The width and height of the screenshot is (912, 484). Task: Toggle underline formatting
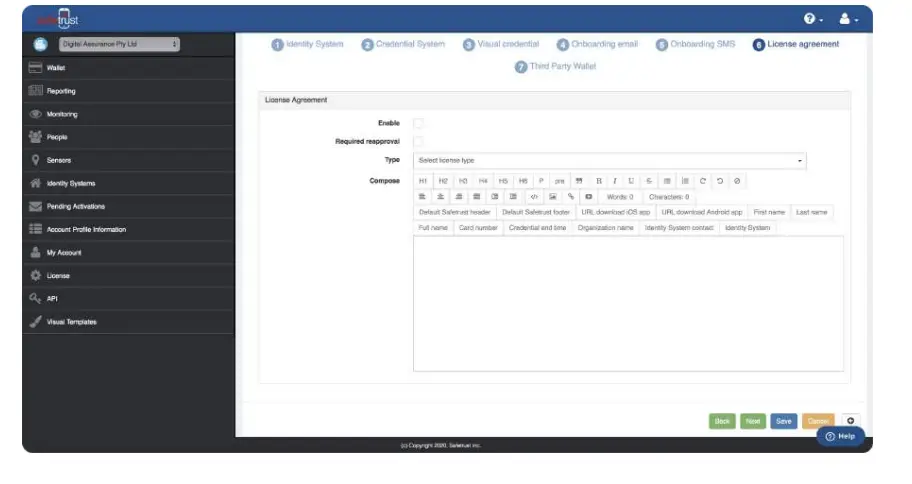631,181
